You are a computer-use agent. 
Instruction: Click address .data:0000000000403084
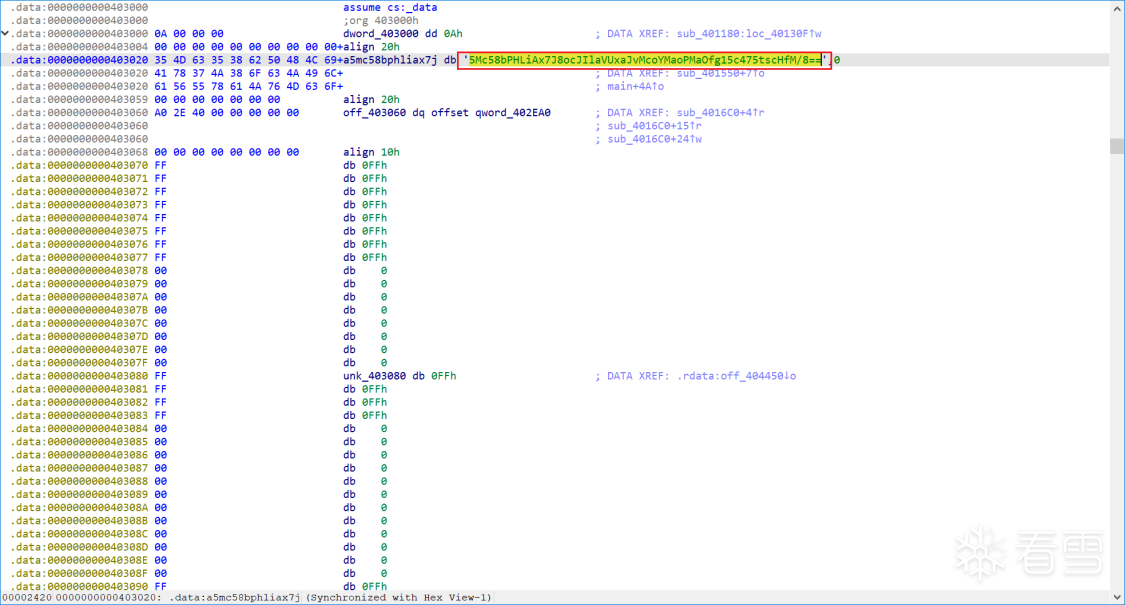click(x=79, y=428)
